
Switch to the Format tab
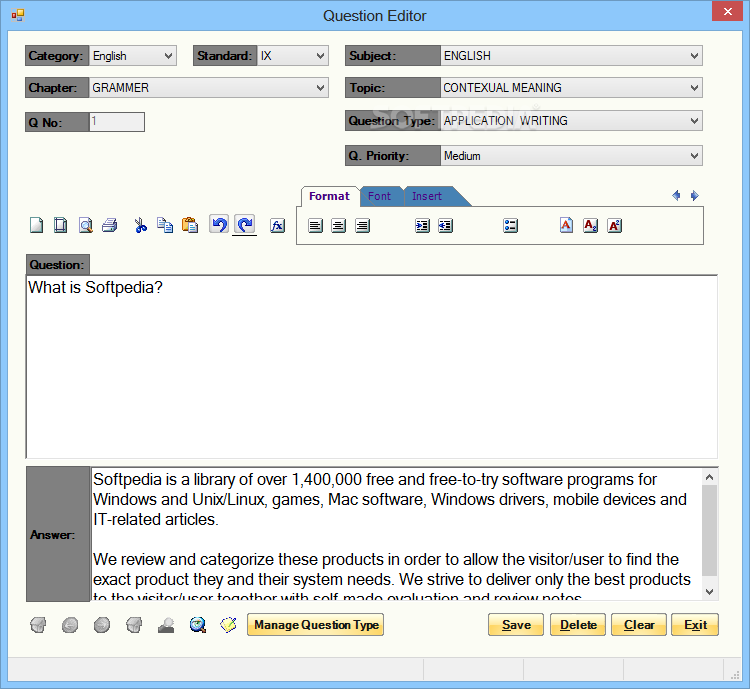[329, 196]
